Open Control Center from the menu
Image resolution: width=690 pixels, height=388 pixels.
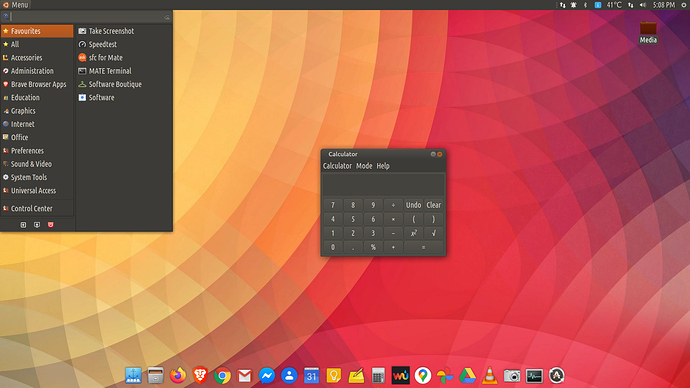click(x=37, y=209)
